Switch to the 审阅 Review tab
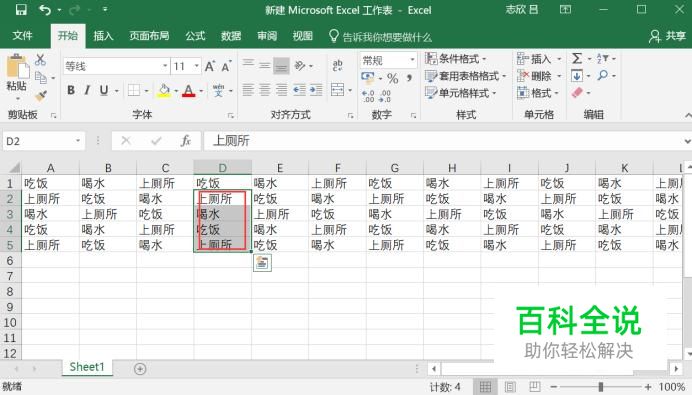Screen dimensions: 692x395 267,36
